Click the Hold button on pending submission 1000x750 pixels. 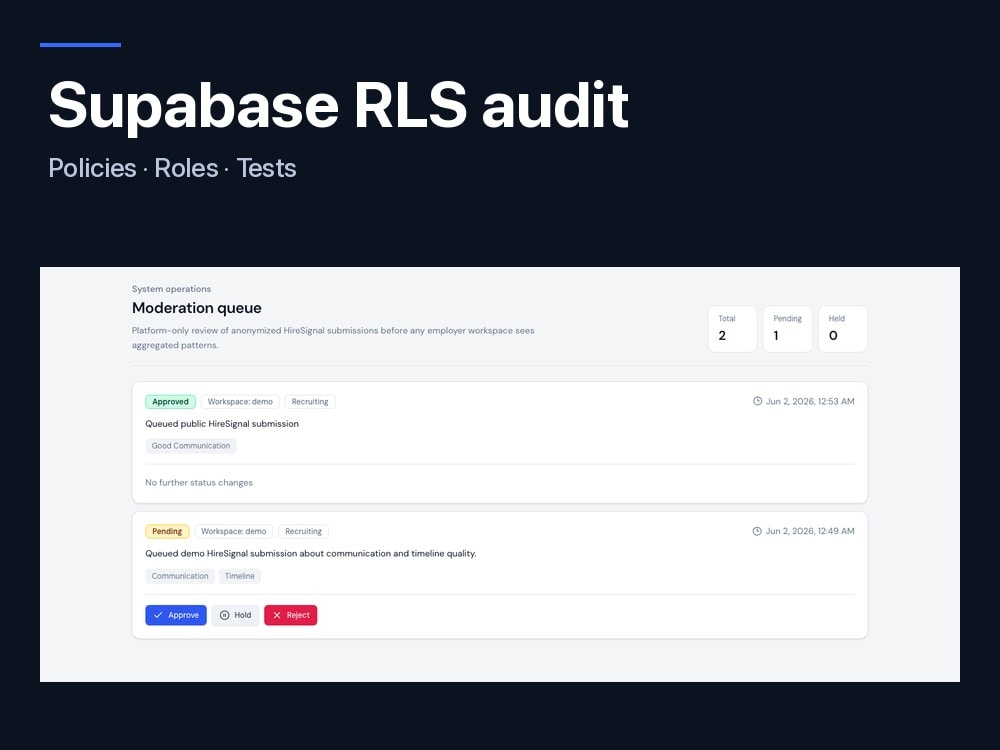pos(235,615)
